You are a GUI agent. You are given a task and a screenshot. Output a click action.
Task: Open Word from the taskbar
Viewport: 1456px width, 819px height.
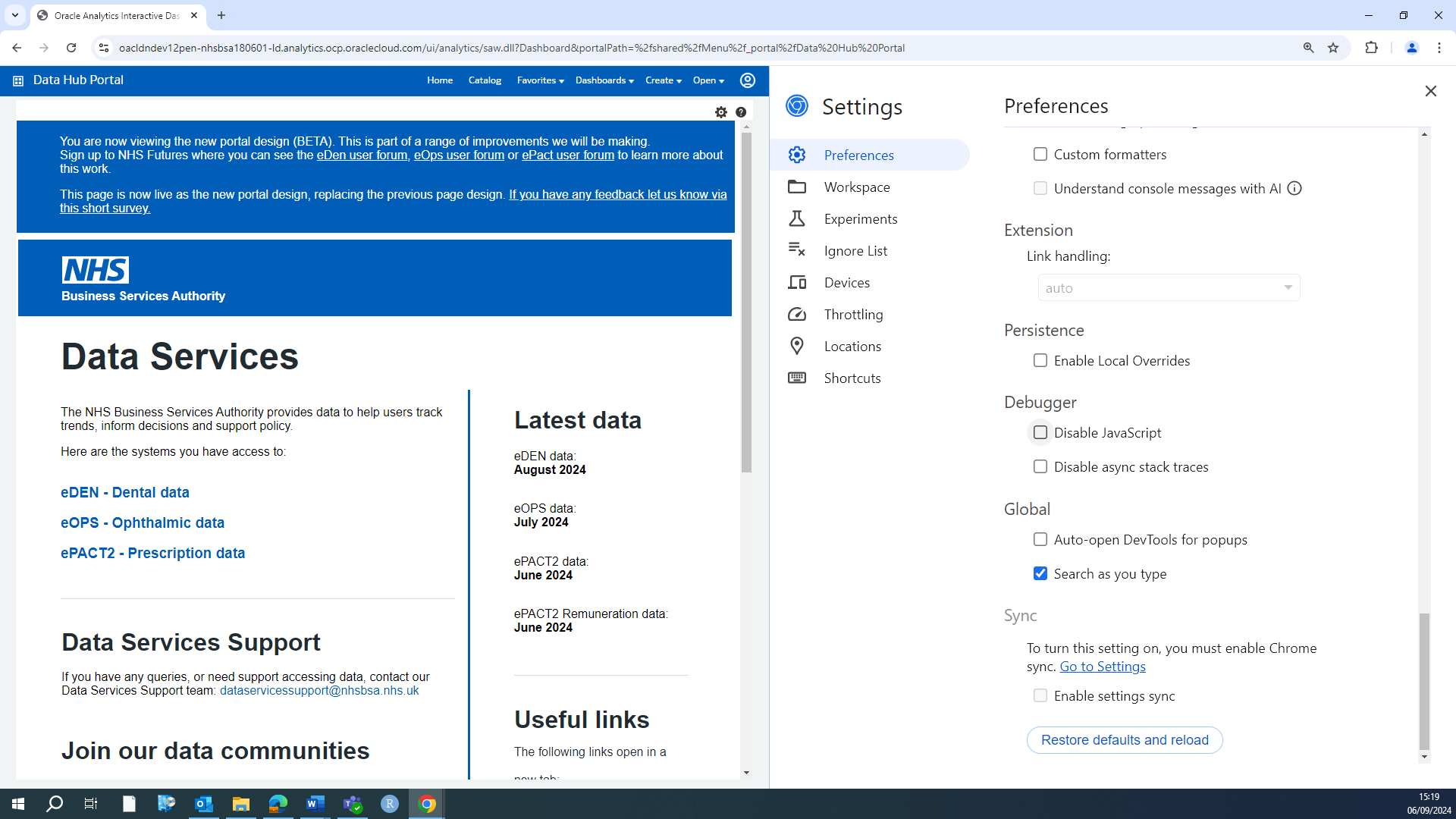click(x=315, y=804)
